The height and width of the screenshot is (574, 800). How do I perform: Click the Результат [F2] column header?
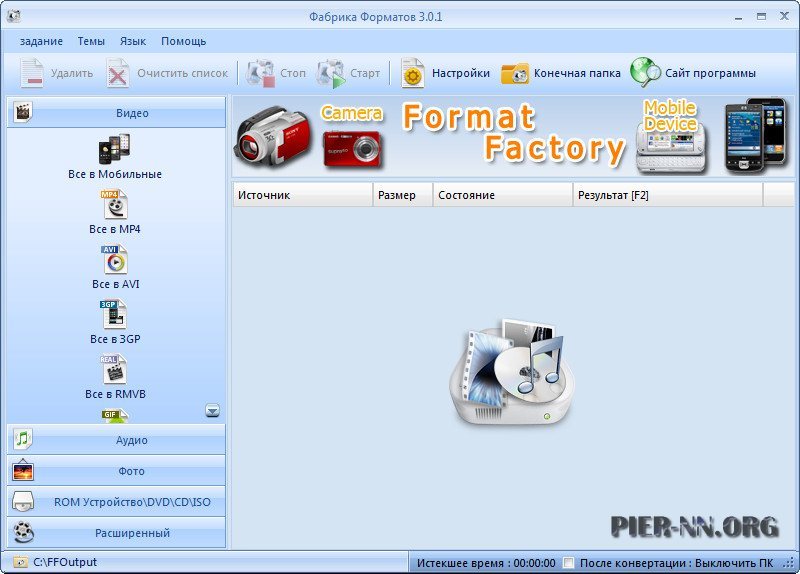pos(668,195)
